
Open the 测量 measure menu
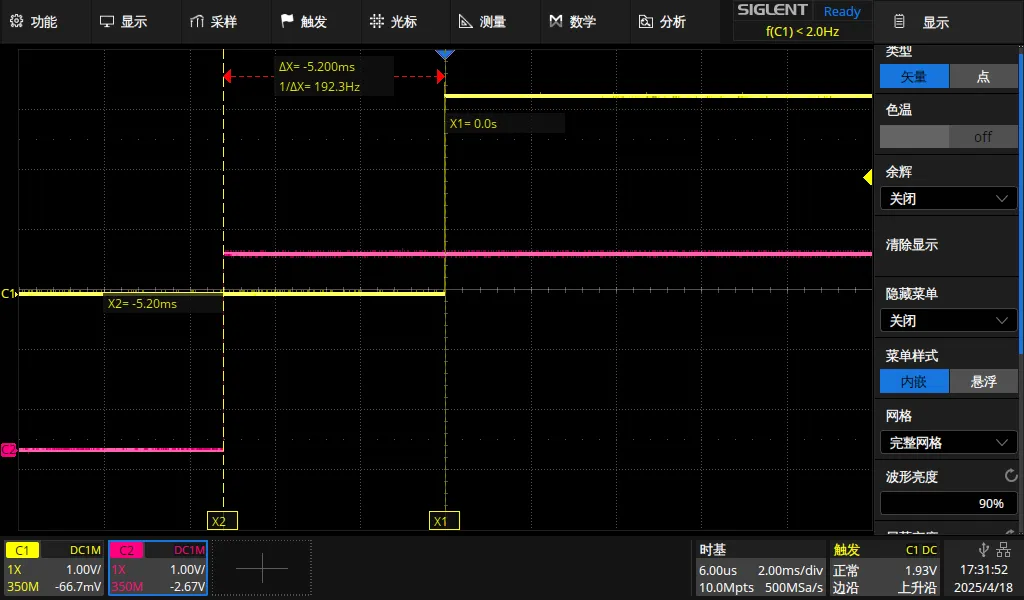(482, 22)
